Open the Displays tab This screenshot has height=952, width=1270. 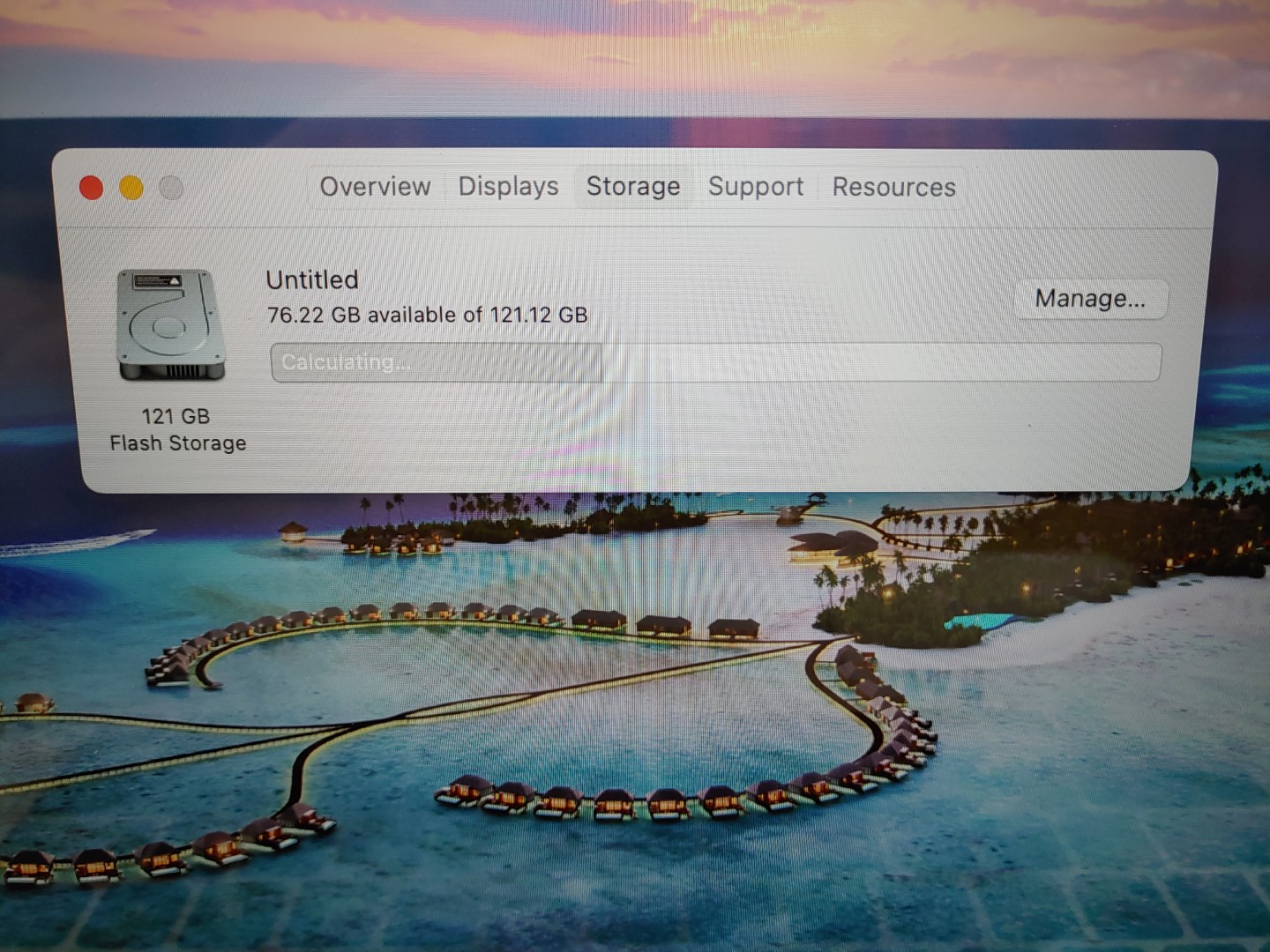[508, 187]
